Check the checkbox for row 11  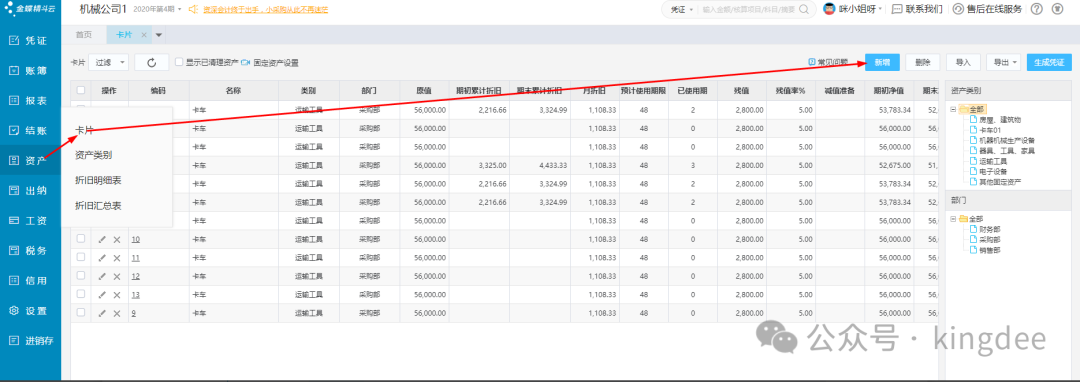click(x=81, y=257)
